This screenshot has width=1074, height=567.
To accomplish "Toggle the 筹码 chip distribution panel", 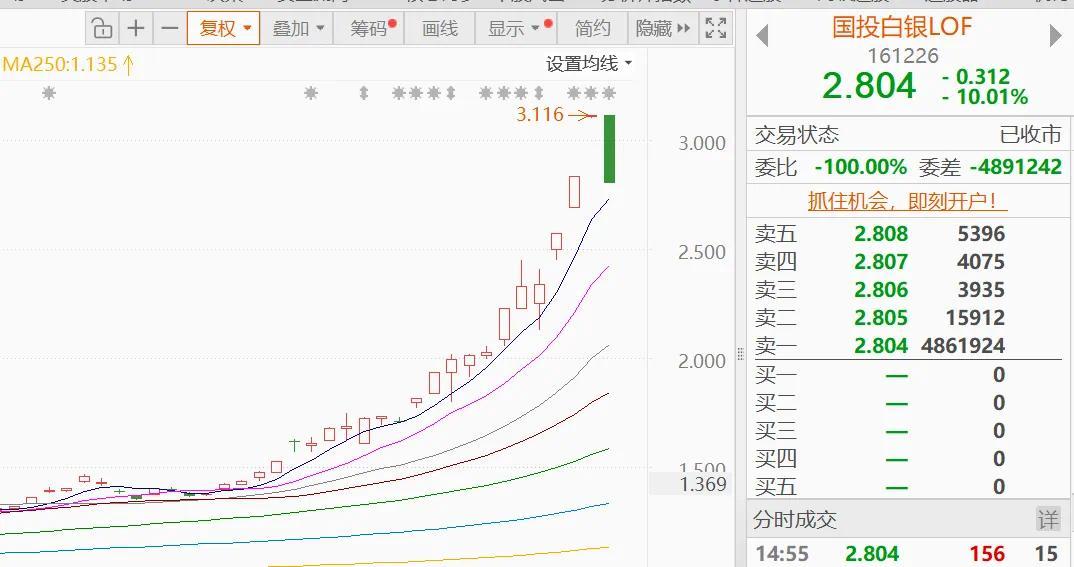I will (372, 28).
